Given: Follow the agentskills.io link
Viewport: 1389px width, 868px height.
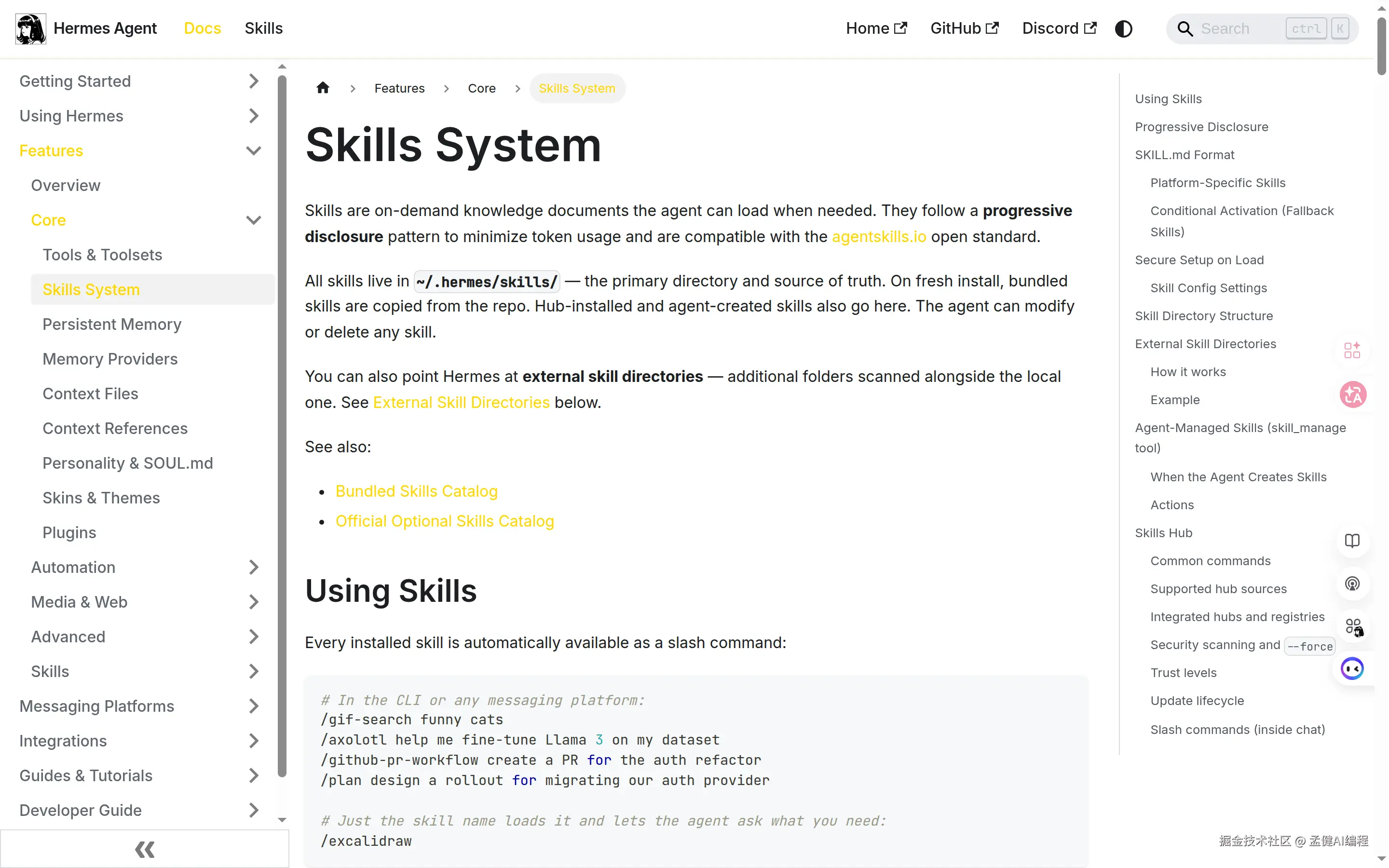Looking at the screenshot, I should tap(878, 236).
